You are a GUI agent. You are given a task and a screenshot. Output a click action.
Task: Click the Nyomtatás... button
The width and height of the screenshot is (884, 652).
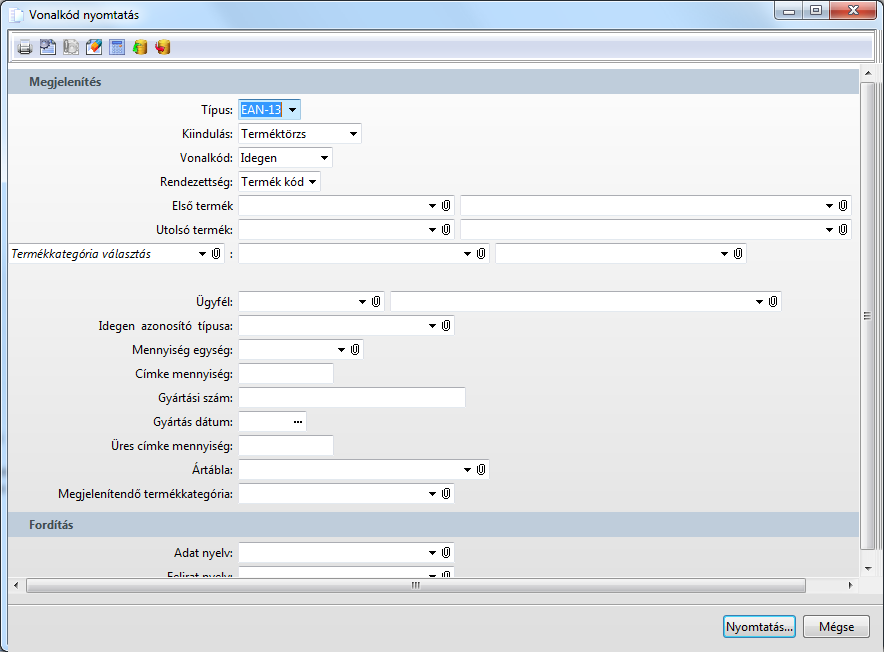click(759, 627)
